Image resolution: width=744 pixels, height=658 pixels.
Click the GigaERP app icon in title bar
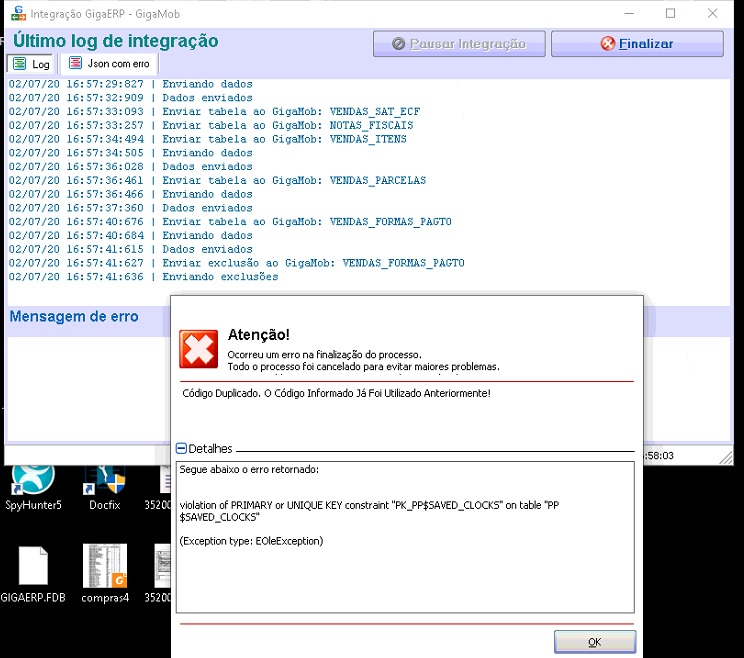pos(16,14)
